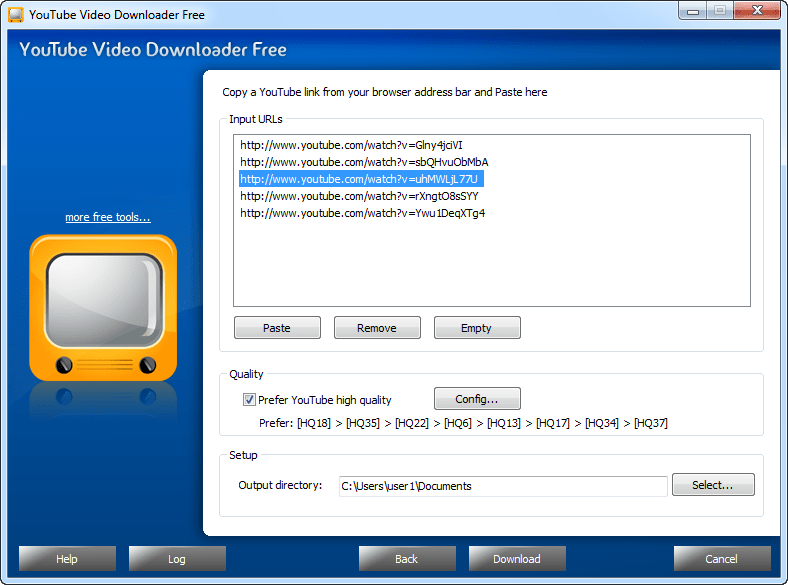This screenshot has height=585, width=788.
Task: Cancel the downloader wizard
Action: point(722,558)
